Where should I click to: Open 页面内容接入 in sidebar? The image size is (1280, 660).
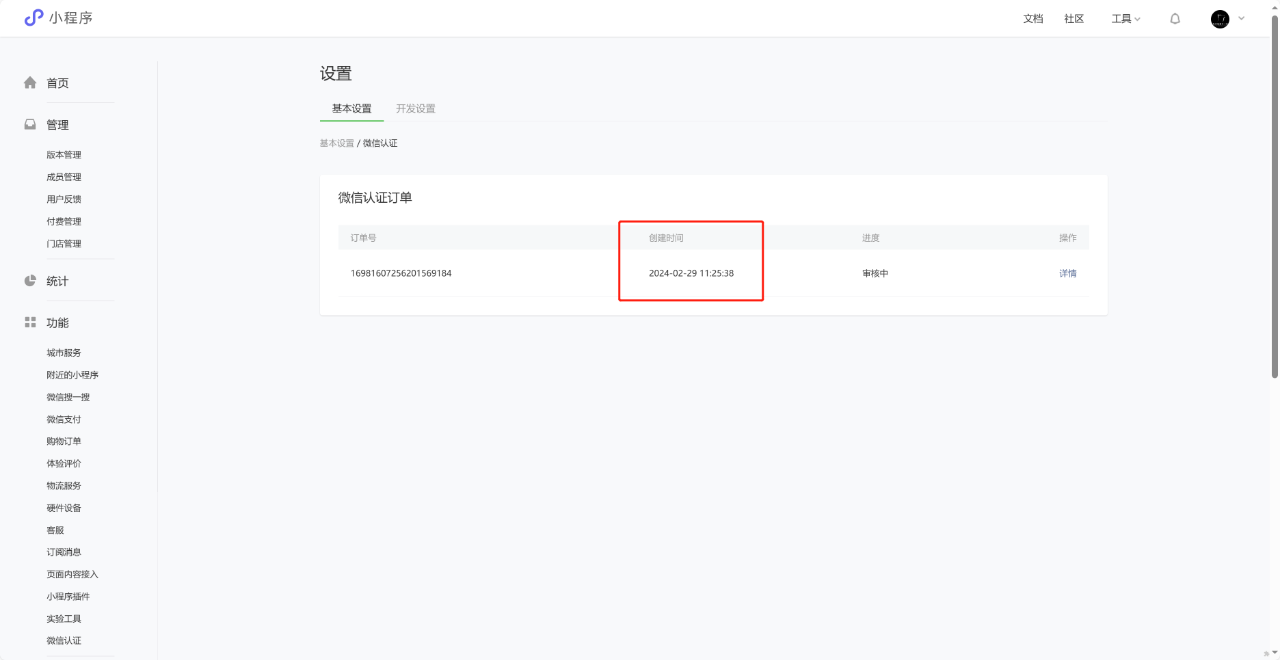point(72,574)
